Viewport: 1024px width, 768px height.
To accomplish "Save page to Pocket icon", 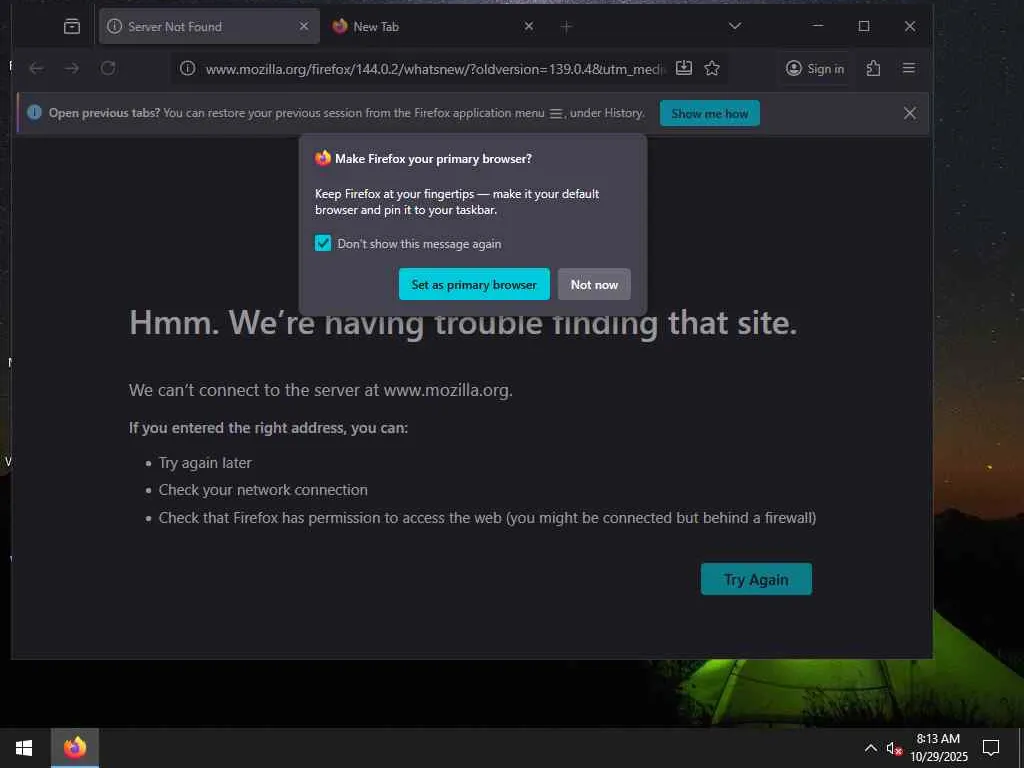I will [684, 68].
